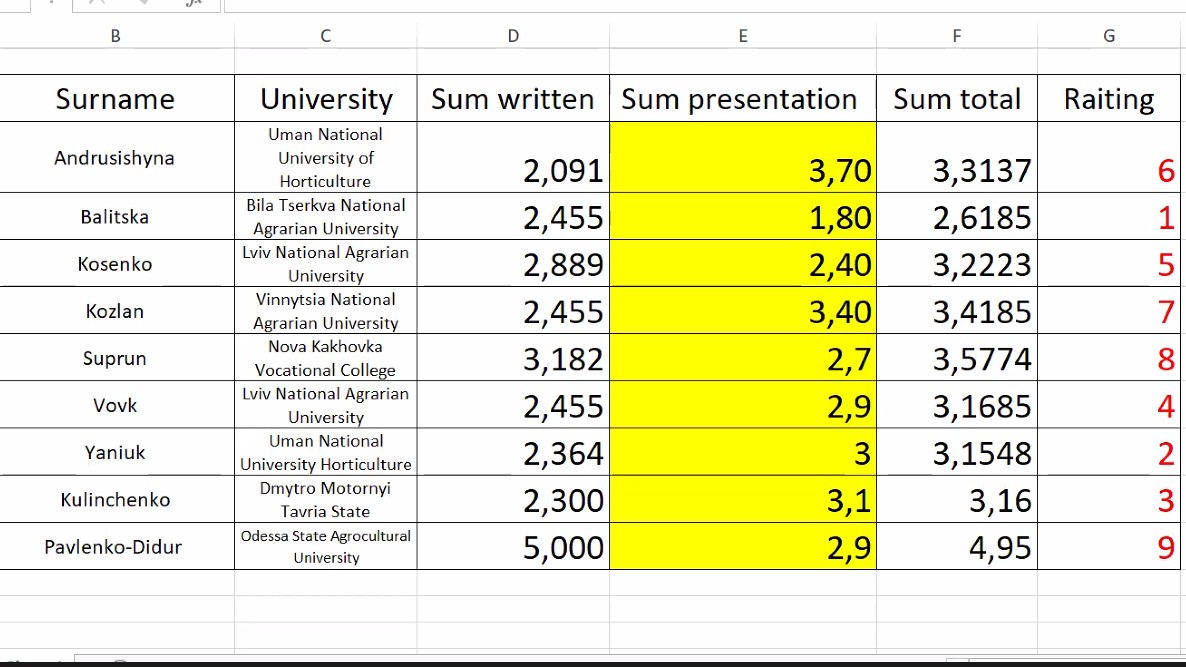Select the entire column E
This screenshot has width=1186, height=667.
(742, 36)
